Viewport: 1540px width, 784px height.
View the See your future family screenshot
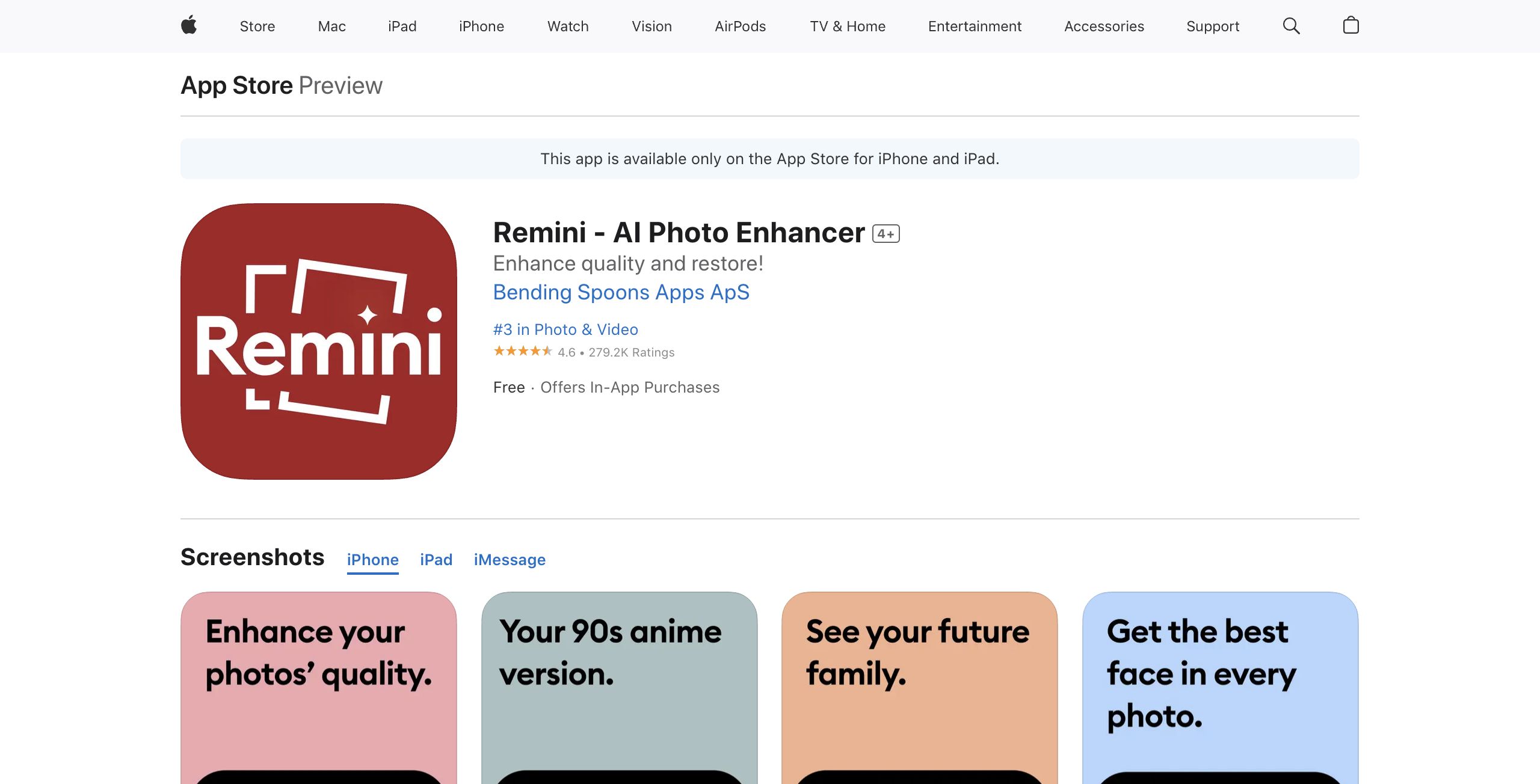click(x=920, y=688)
